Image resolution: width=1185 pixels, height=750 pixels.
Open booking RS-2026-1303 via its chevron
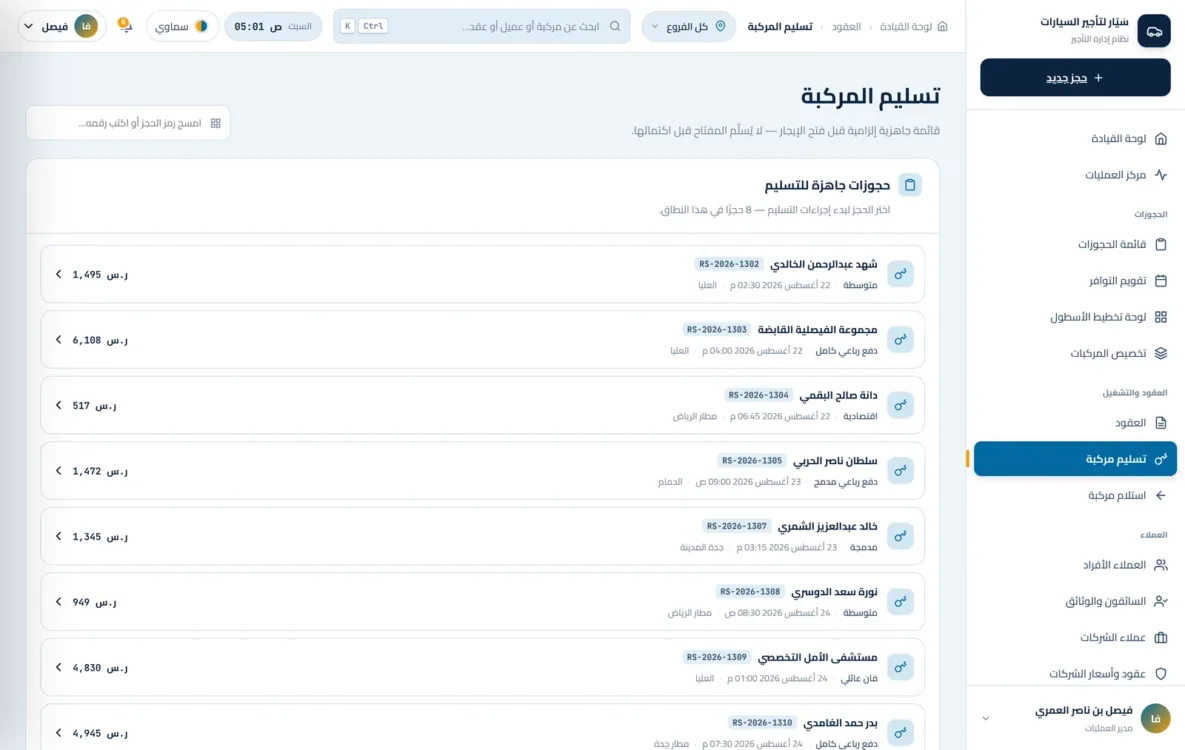tap(58, 339)
